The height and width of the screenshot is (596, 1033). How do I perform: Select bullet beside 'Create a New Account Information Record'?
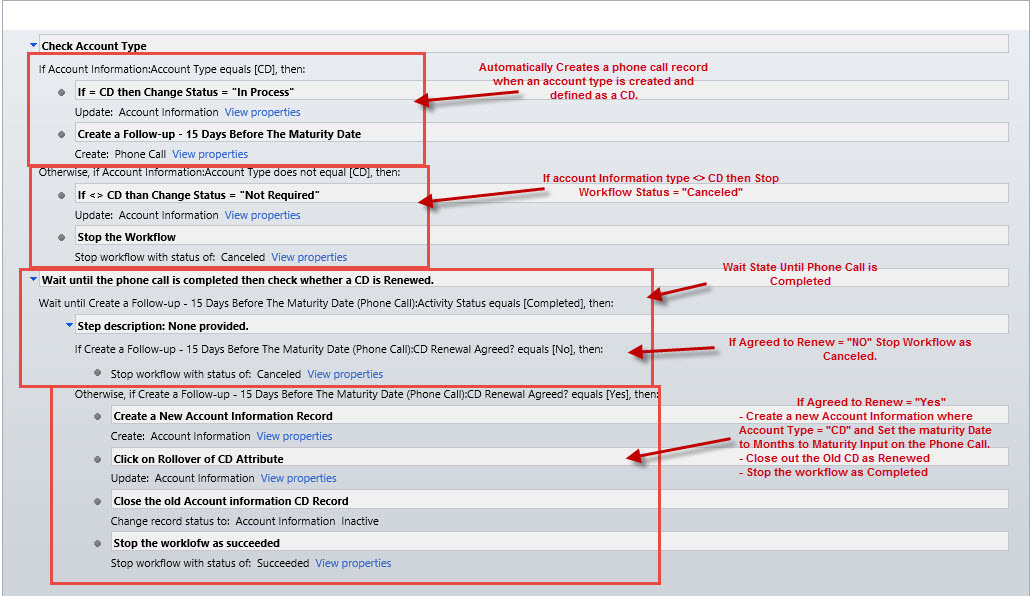[97, 416]
